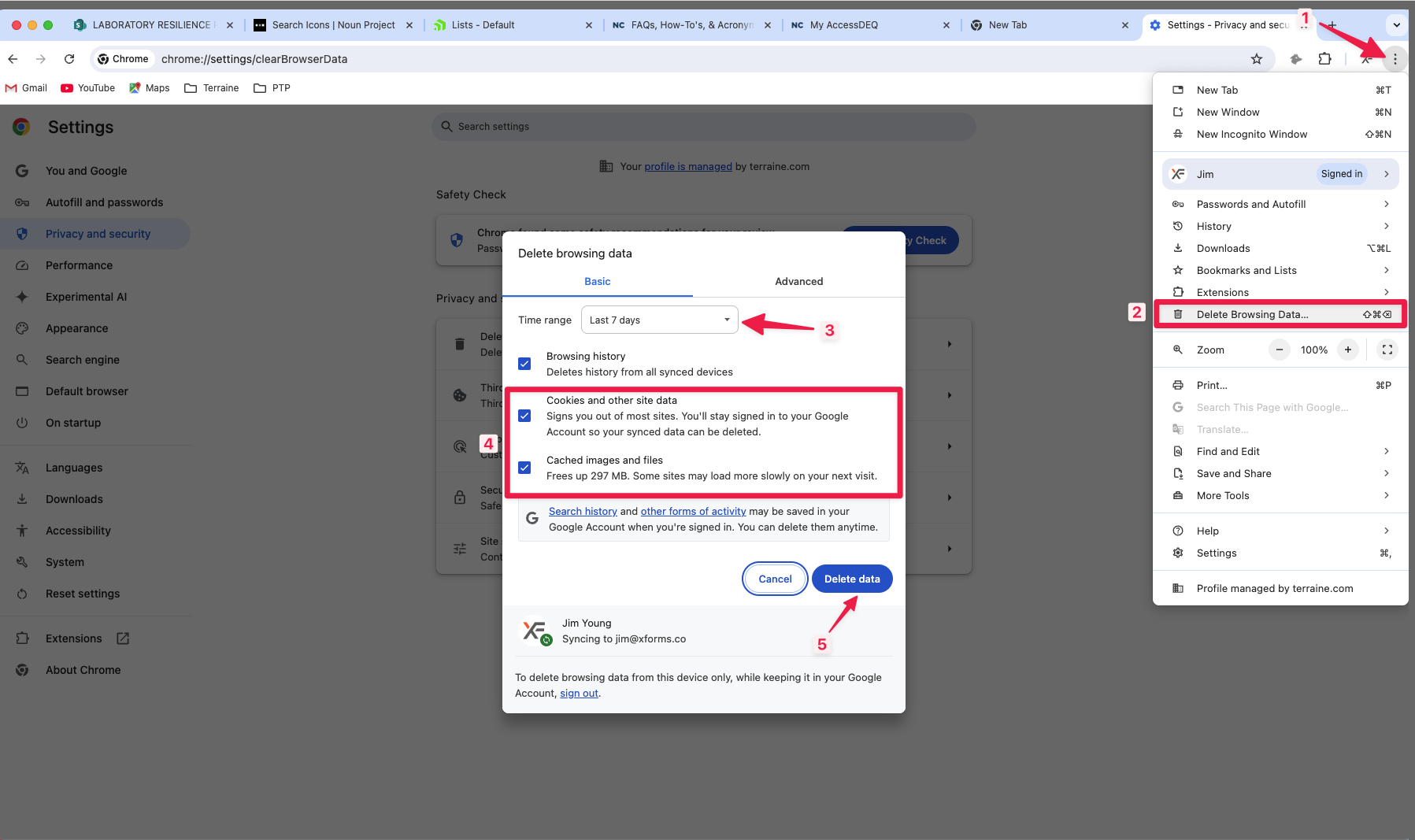1415x840 pixels.
Task: Click the bookmark star icon in address bar
Action: tap(1257, 59)
